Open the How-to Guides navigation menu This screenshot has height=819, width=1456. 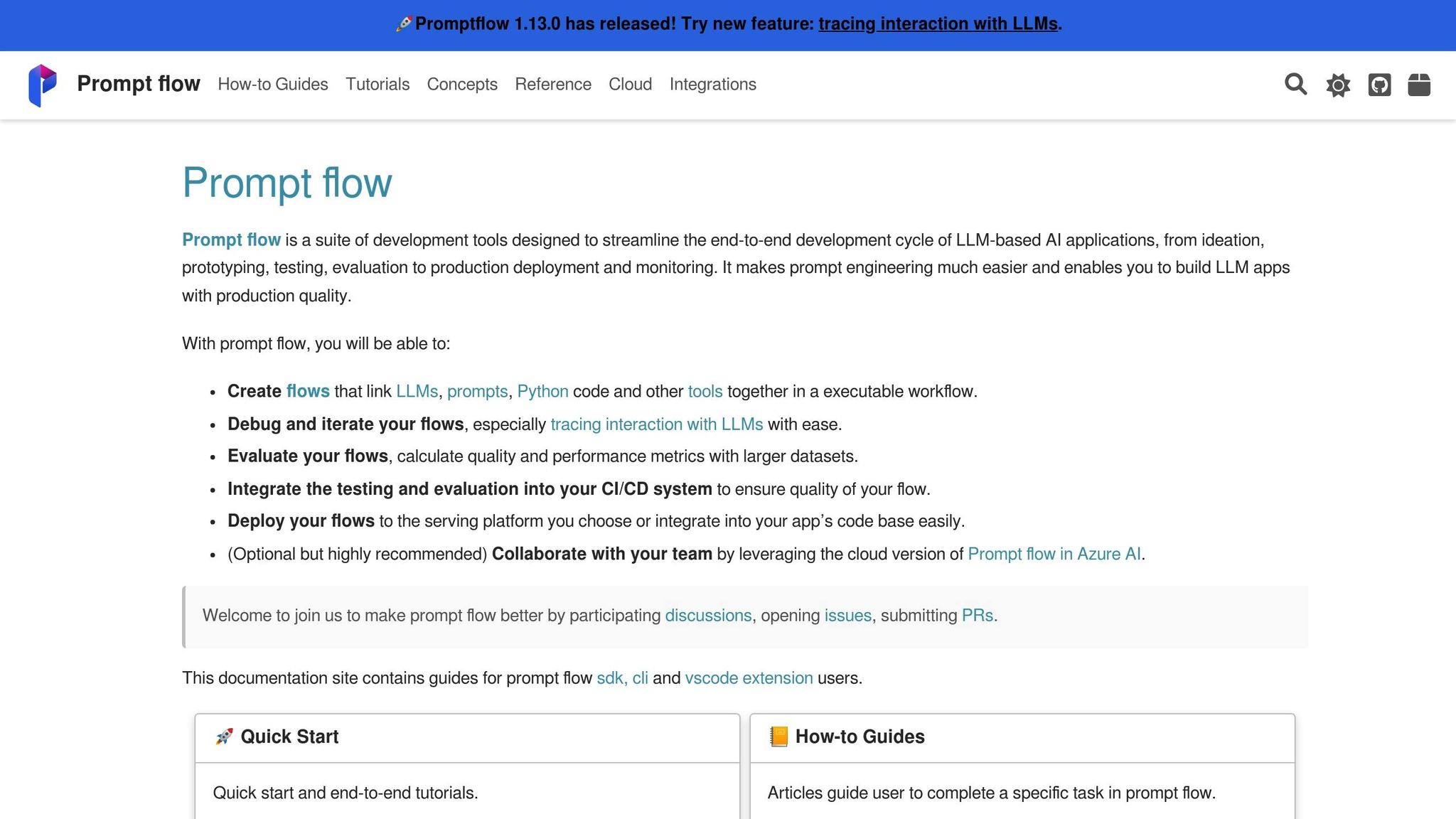point(273,85)
